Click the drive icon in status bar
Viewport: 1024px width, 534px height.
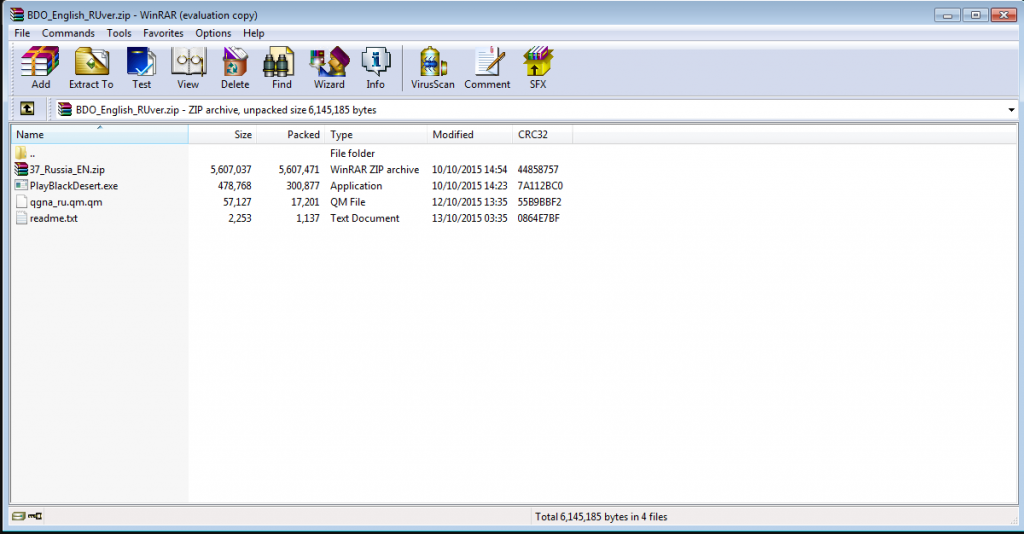(18, 516)
